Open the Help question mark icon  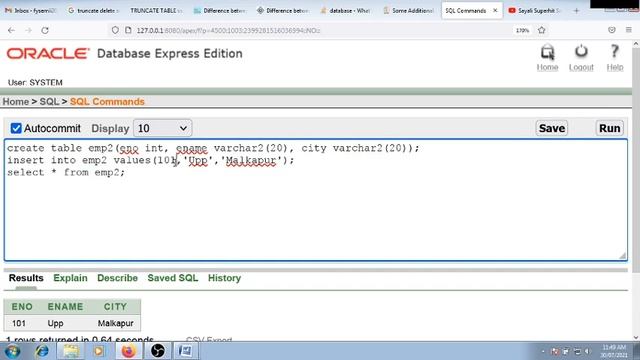tap(614, 52)
